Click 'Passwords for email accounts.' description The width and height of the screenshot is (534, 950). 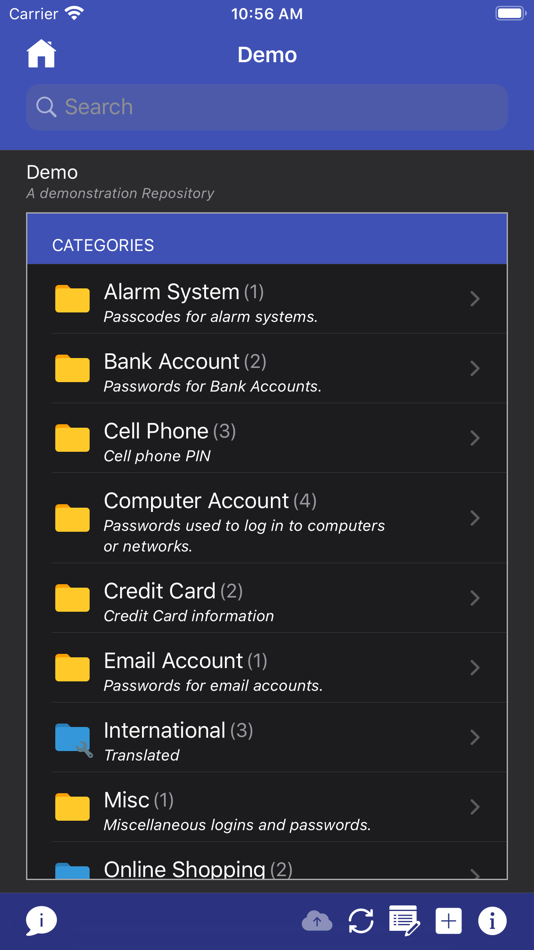pyautogui.click(x=213, y=686)
